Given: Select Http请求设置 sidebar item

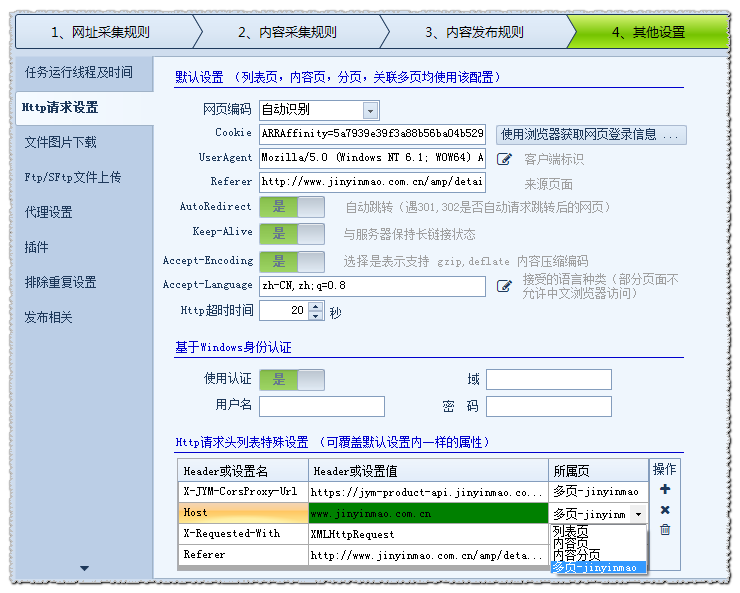Looking at the screenshot, I should [x=85, y=108].
